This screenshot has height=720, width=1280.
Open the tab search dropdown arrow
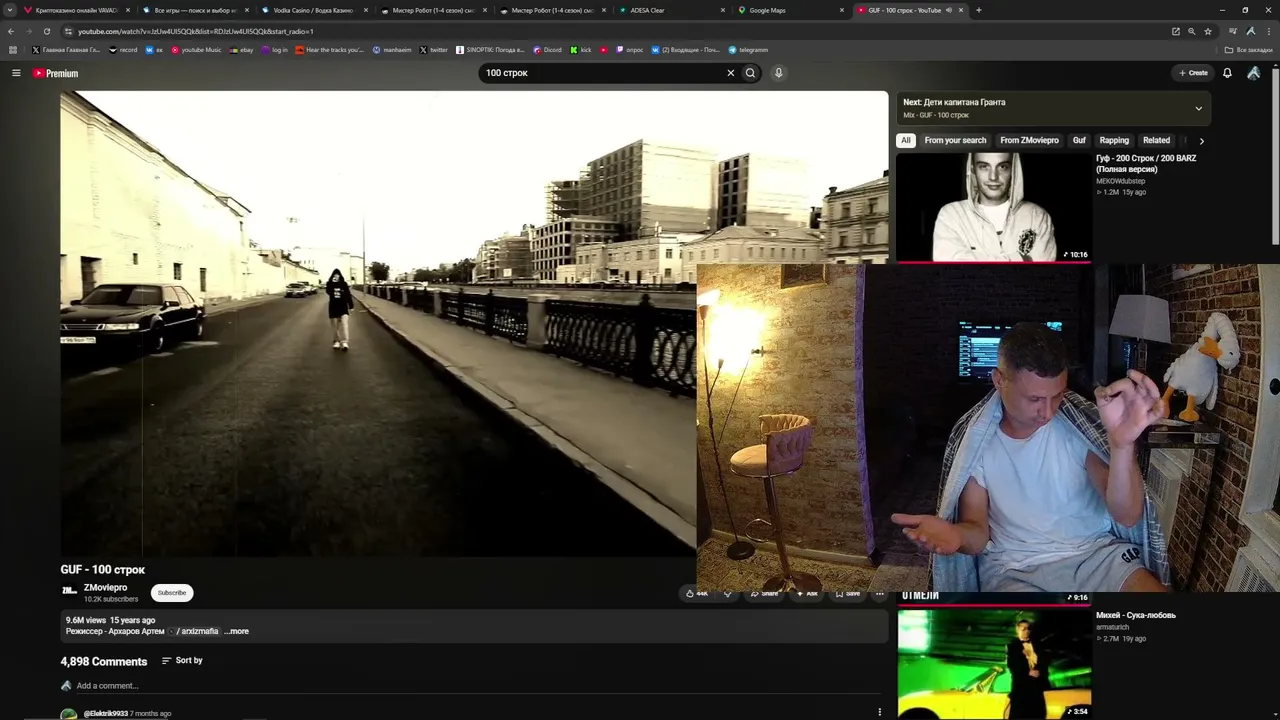click(x=11, y=10)
